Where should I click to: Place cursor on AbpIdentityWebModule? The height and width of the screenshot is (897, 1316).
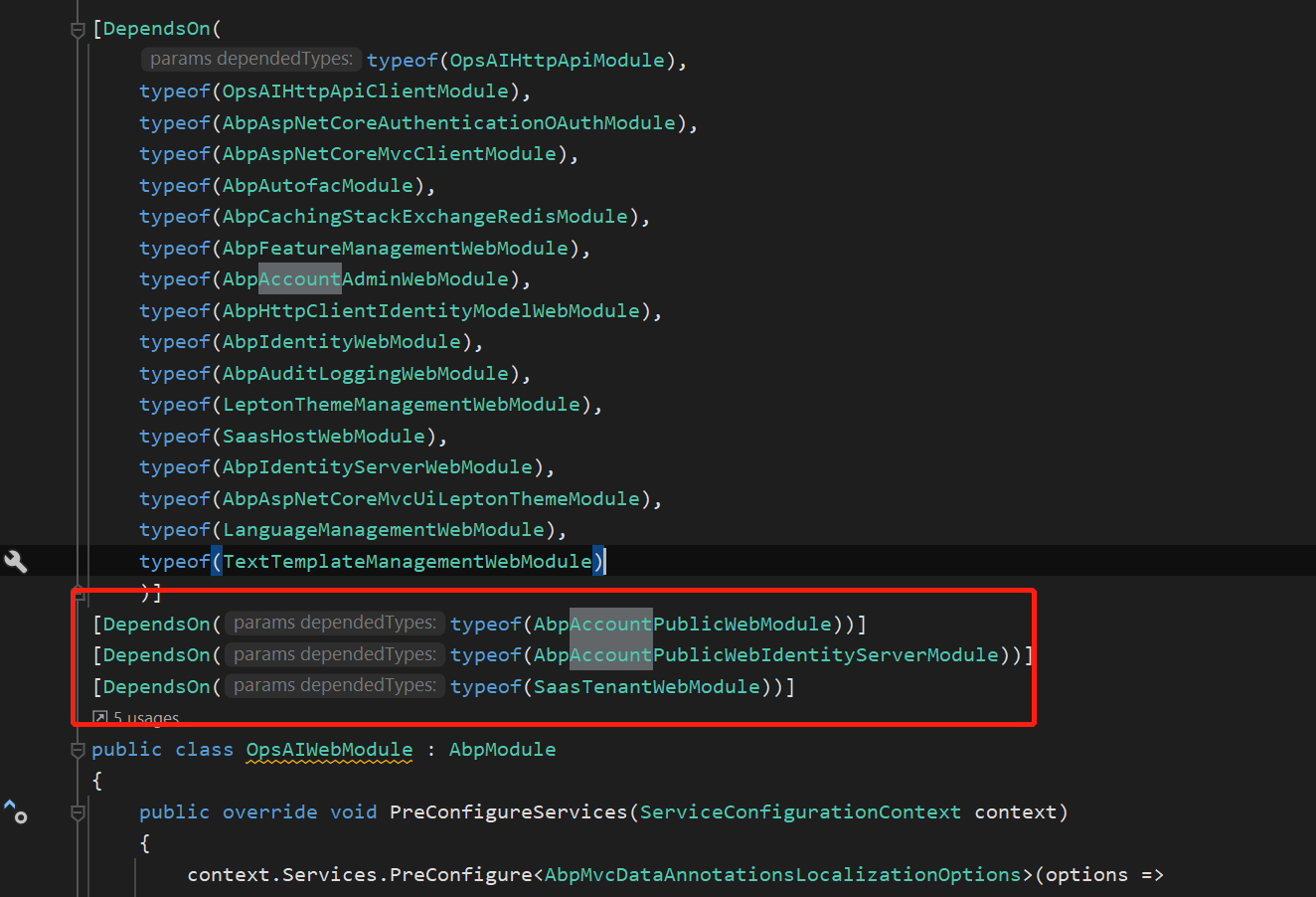[342, 342]
